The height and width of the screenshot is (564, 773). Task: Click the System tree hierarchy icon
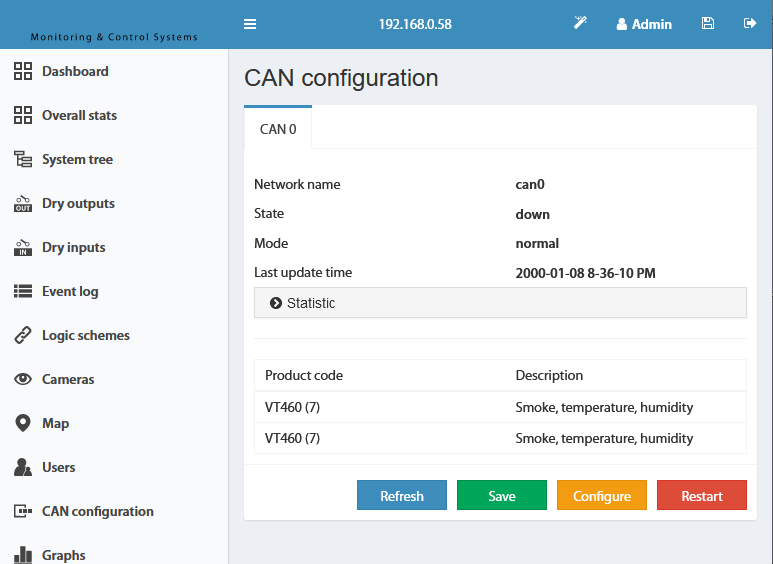23,159
